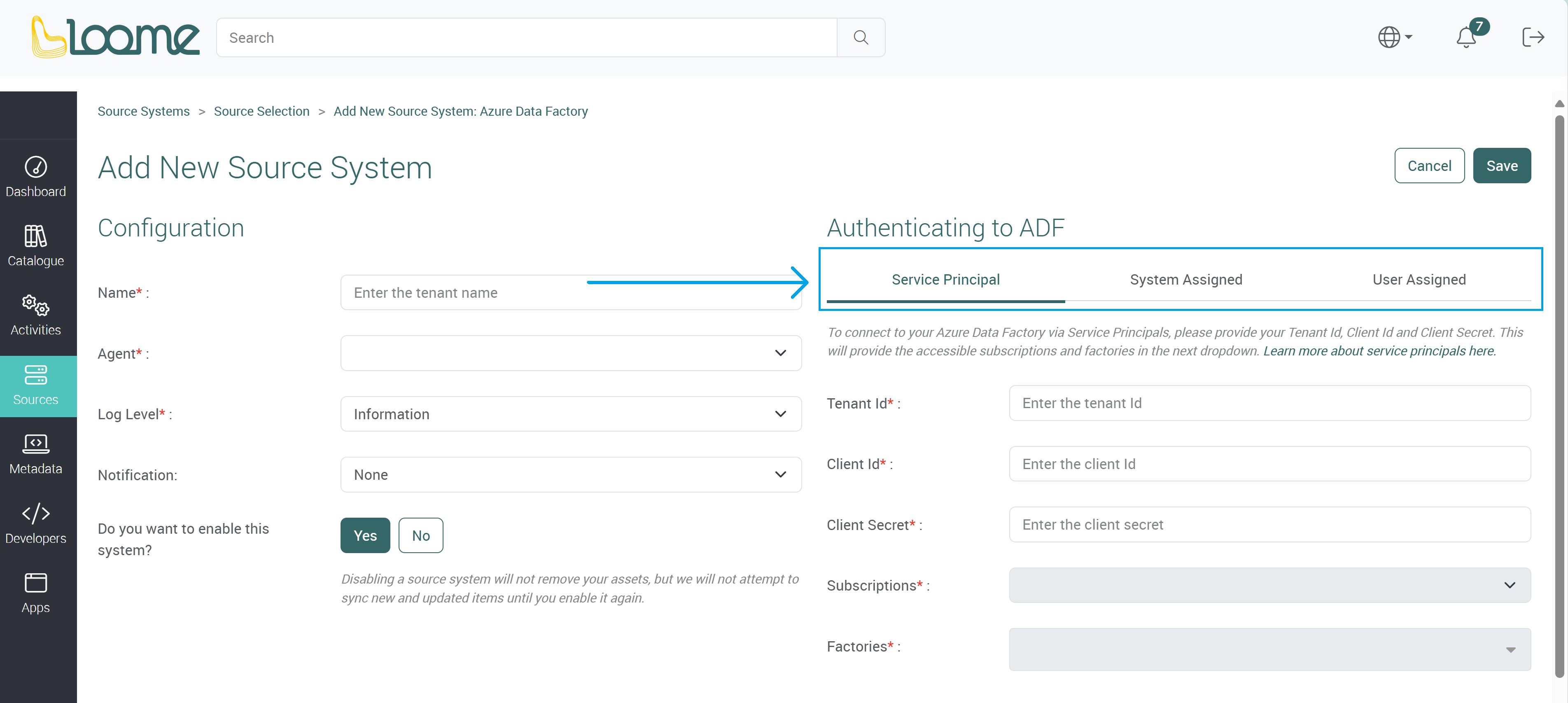Open notifications bell icon

pos(1466,38)
